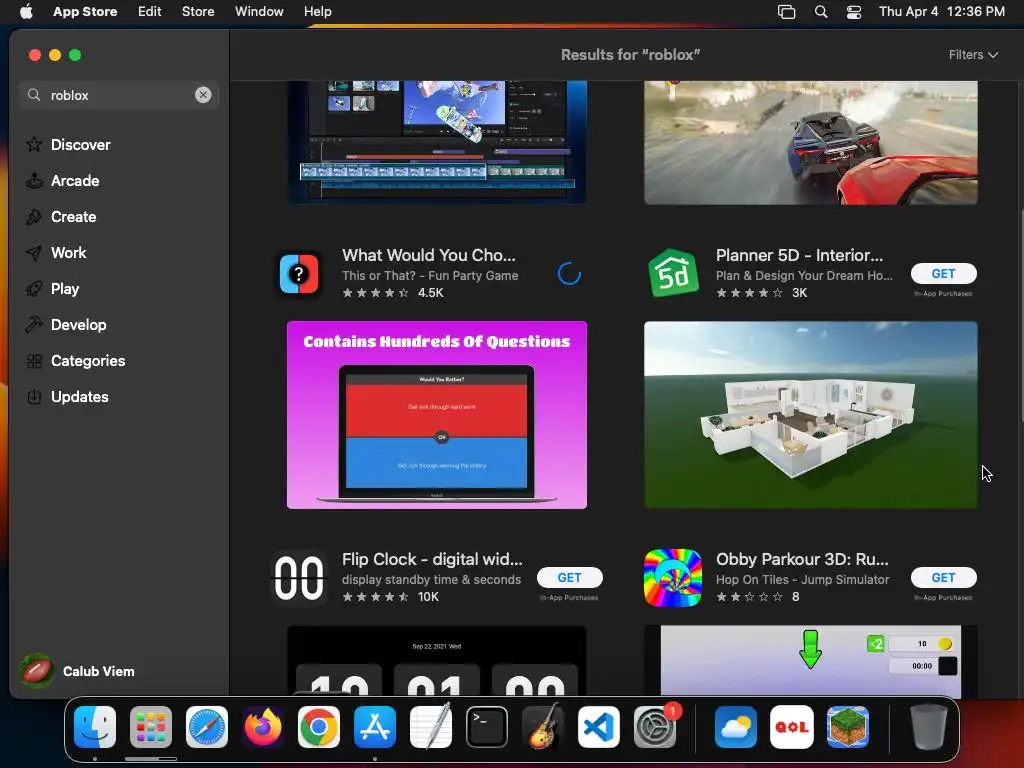Open Planner 5D - Interior title
The width and height of the screenshot is (1024, 768).
(799, 255)
